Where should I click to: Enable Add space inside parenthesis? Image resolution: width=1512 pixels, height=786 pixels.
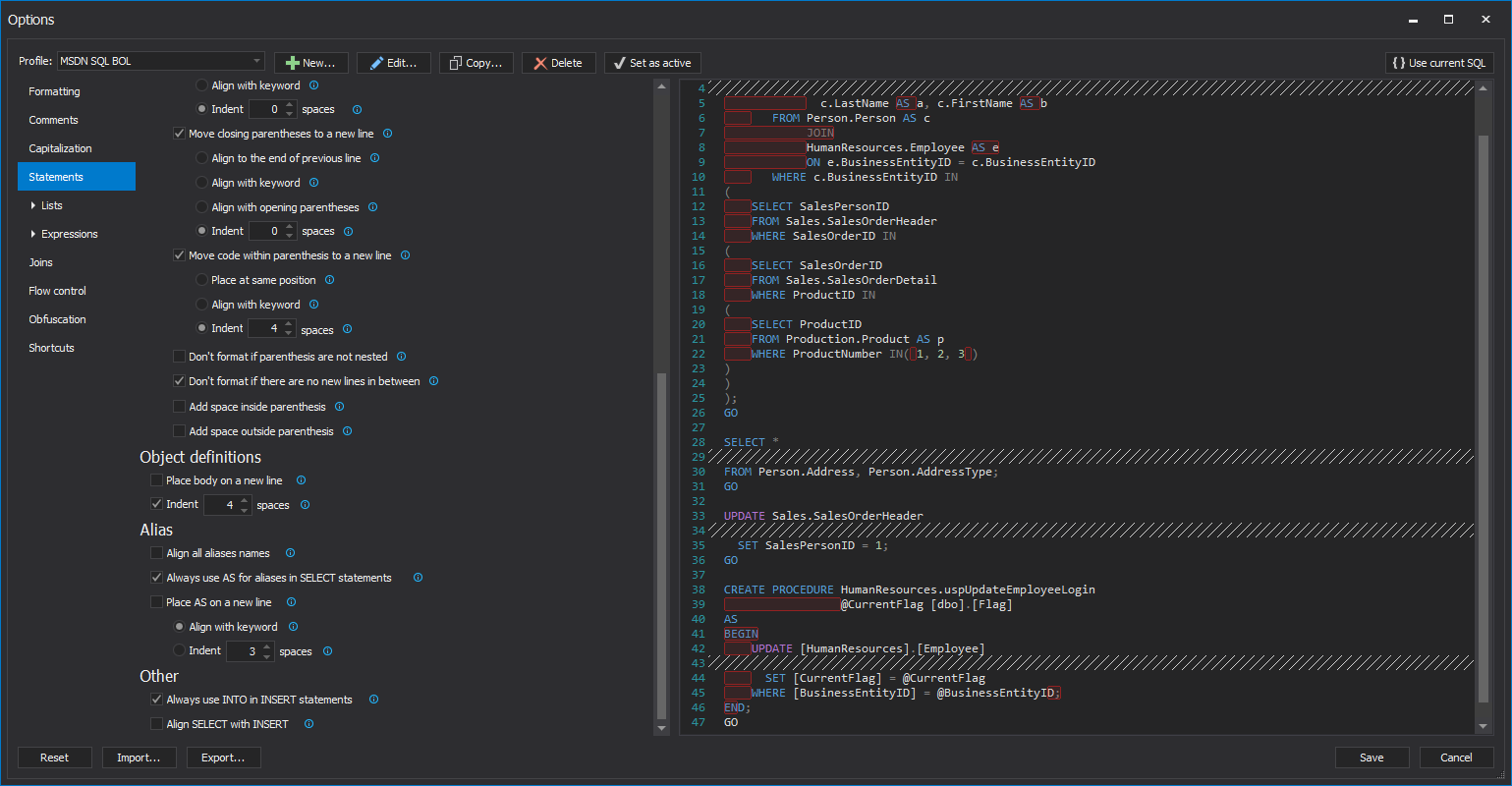(179, 406)
